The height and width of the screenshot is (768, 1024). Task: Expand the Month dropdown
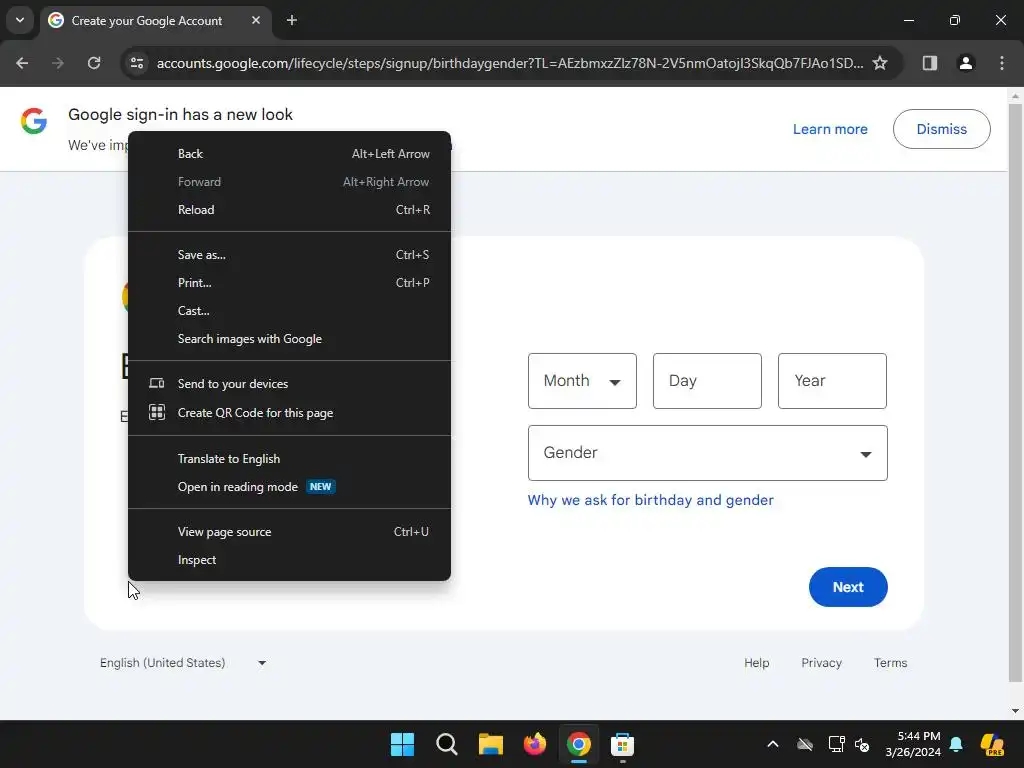pyautogui.click(x=582, y=381)
